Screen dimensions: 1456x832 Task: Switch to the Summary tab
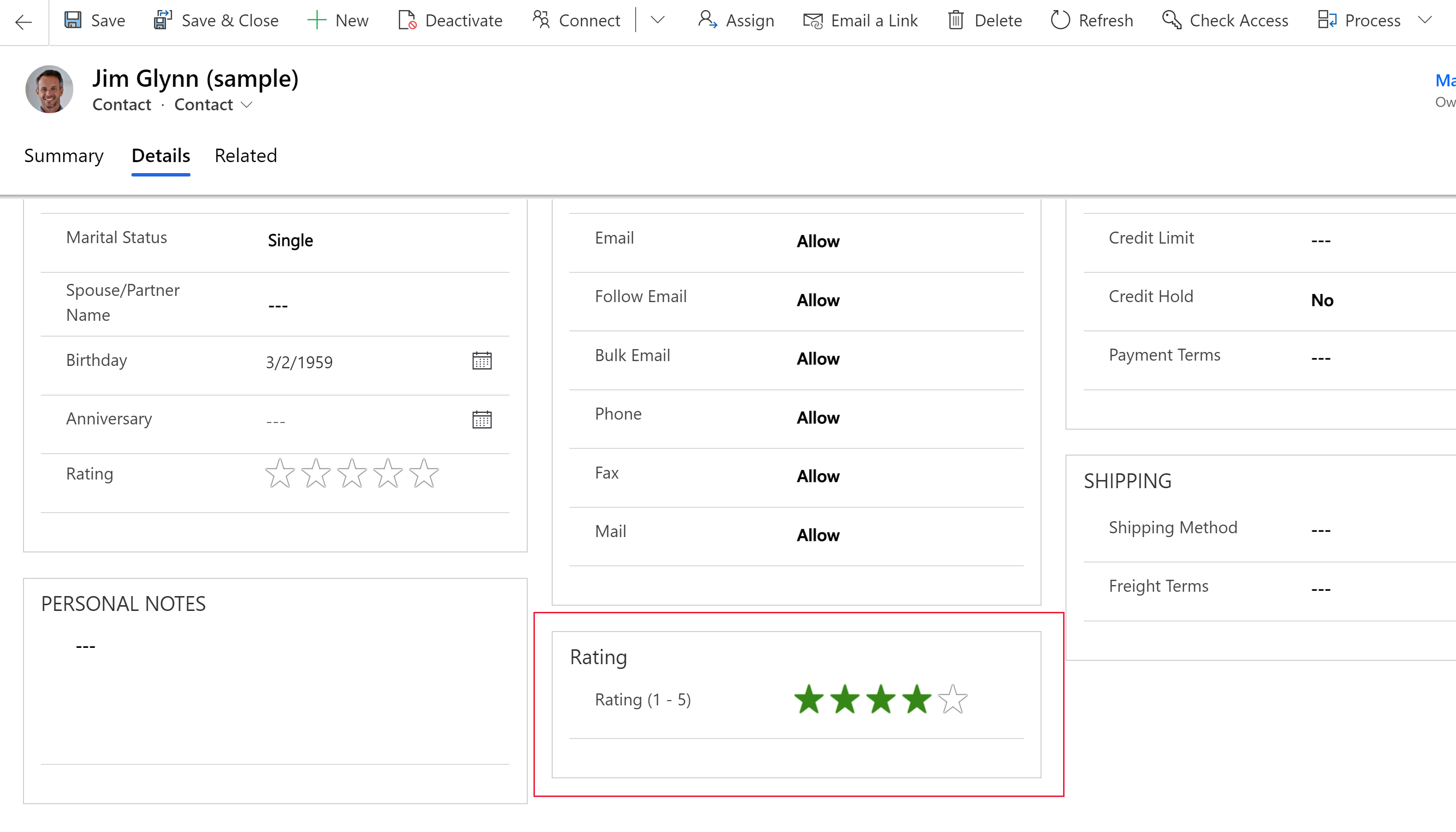pyautogui.click(x=64, y=155)
